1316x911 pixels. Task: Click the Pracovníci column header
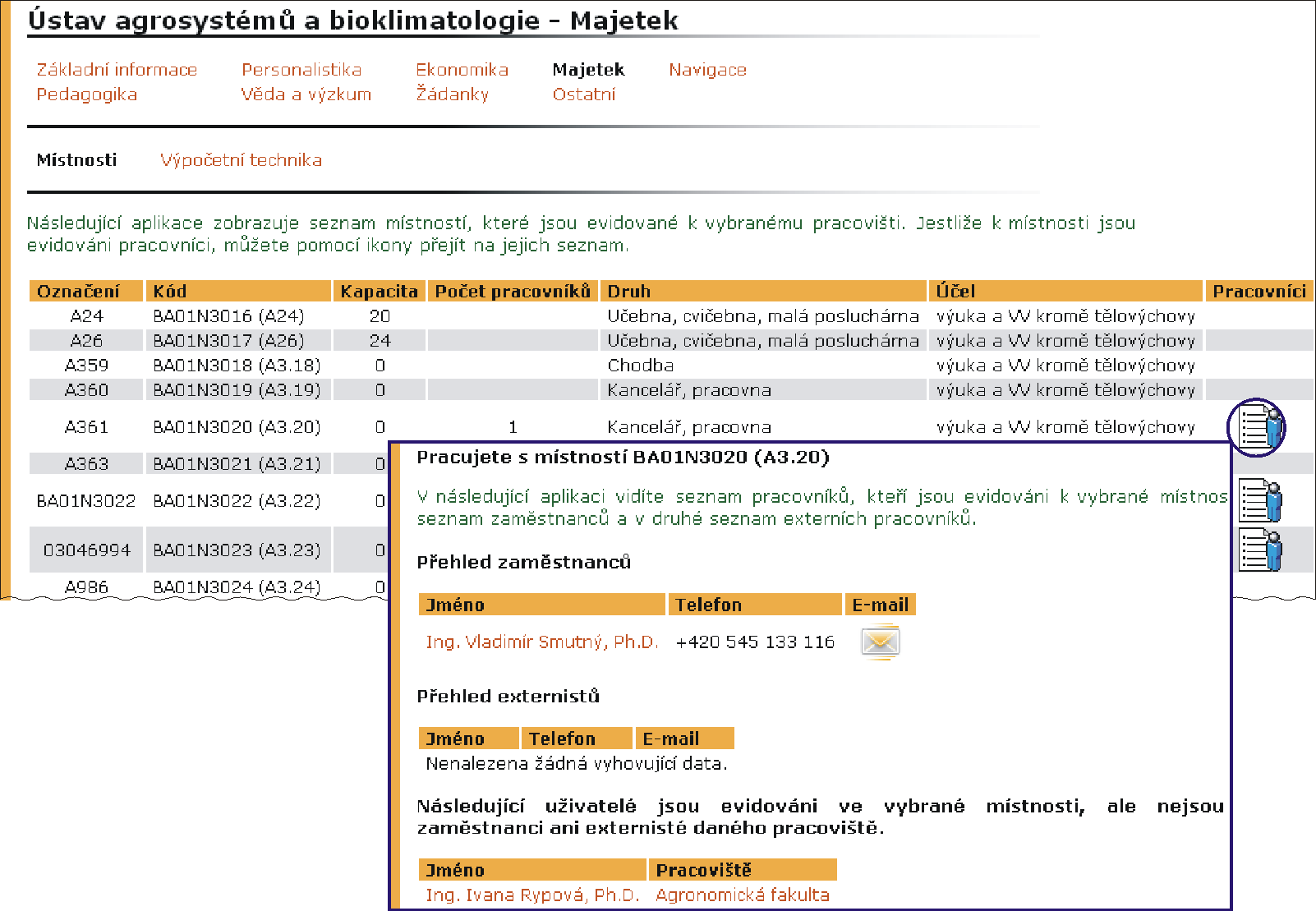1259,291
